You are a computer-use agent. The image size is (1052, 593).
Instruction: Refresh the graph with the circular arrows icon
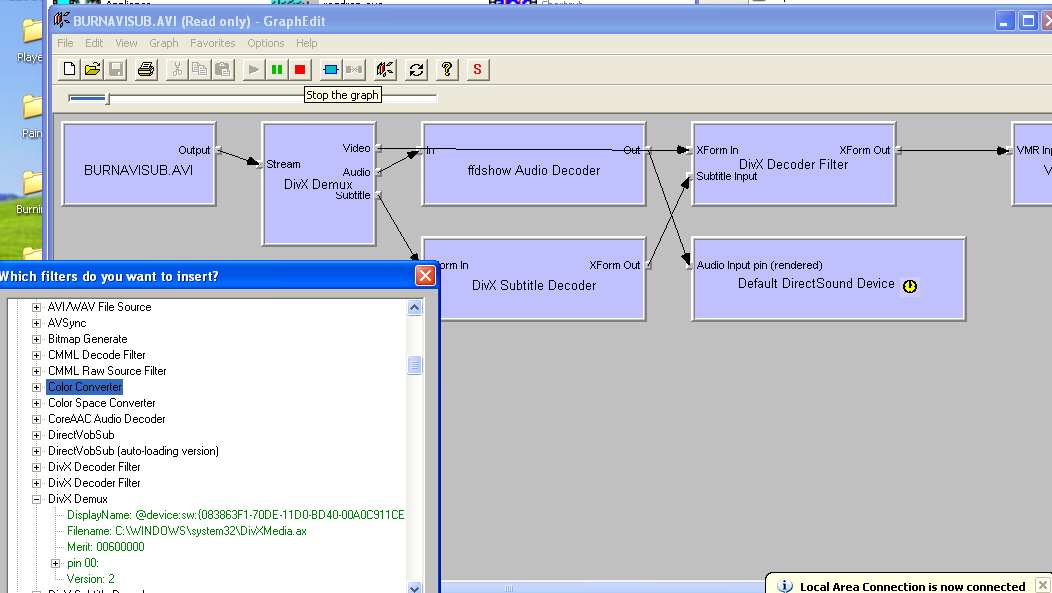pyautogui.click(x=417, y=69)
